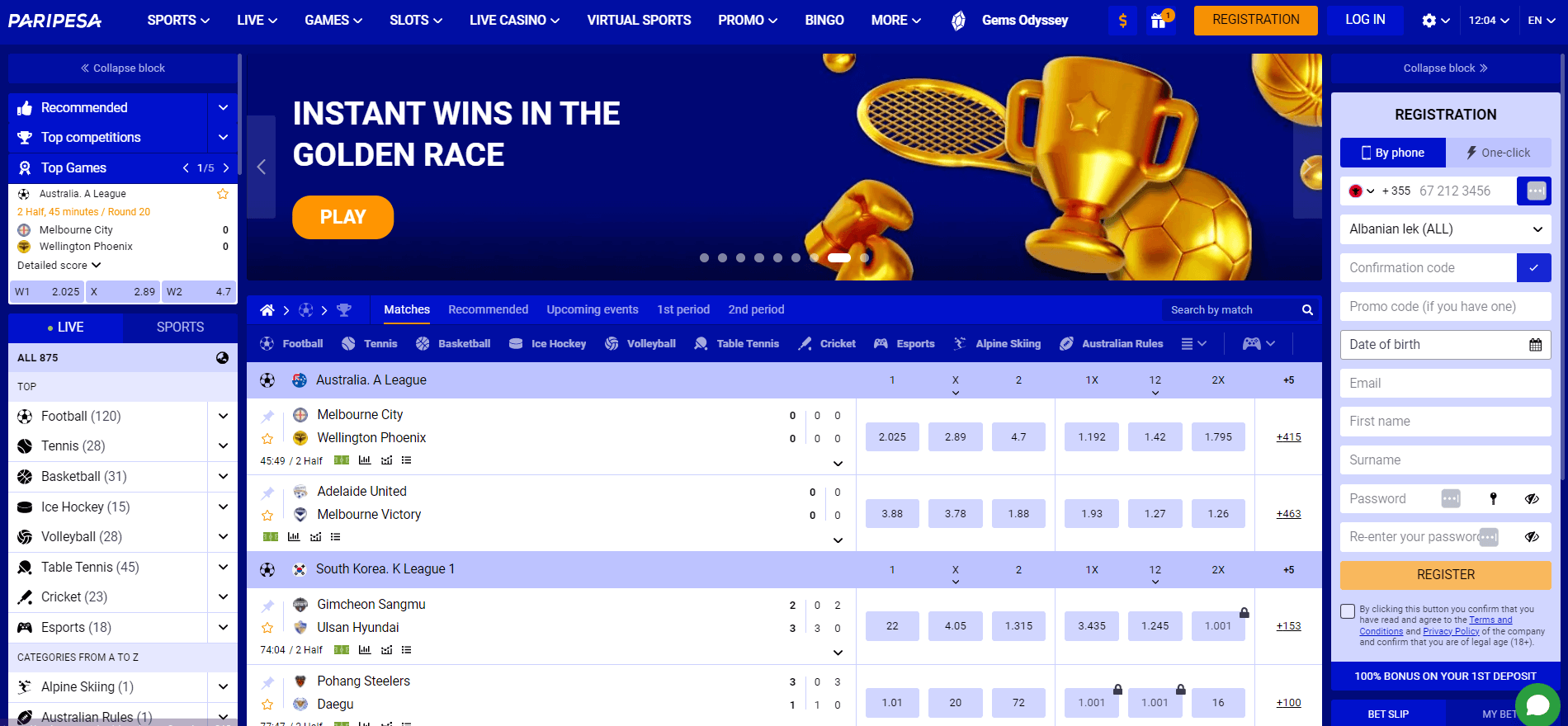The height and width of the screenshot is (726, 1568).
Task: Open date of birth calendar picker
Action: point(1535,345)
